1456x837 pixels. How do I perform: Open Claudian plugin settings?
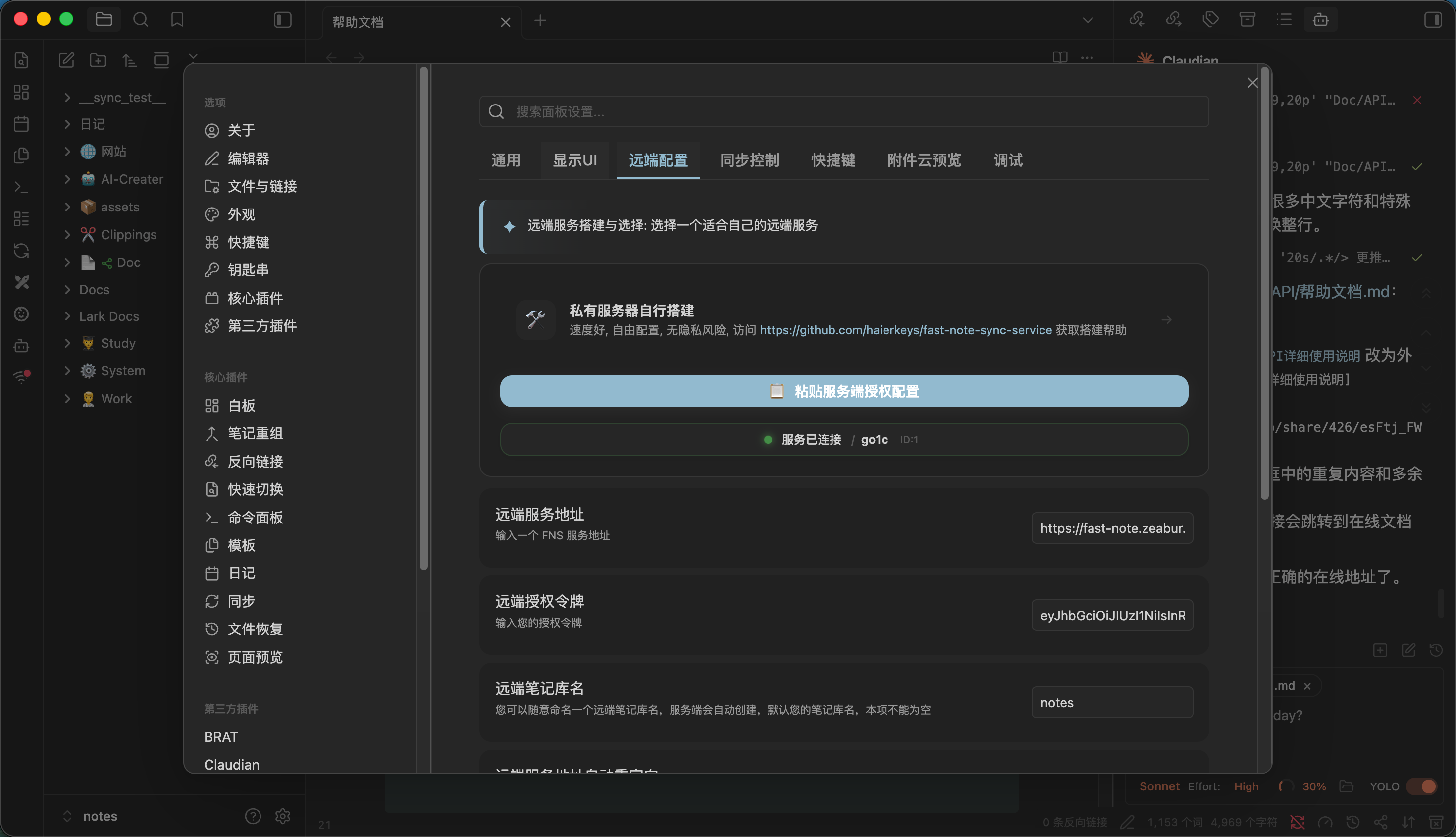coord(232,764)
